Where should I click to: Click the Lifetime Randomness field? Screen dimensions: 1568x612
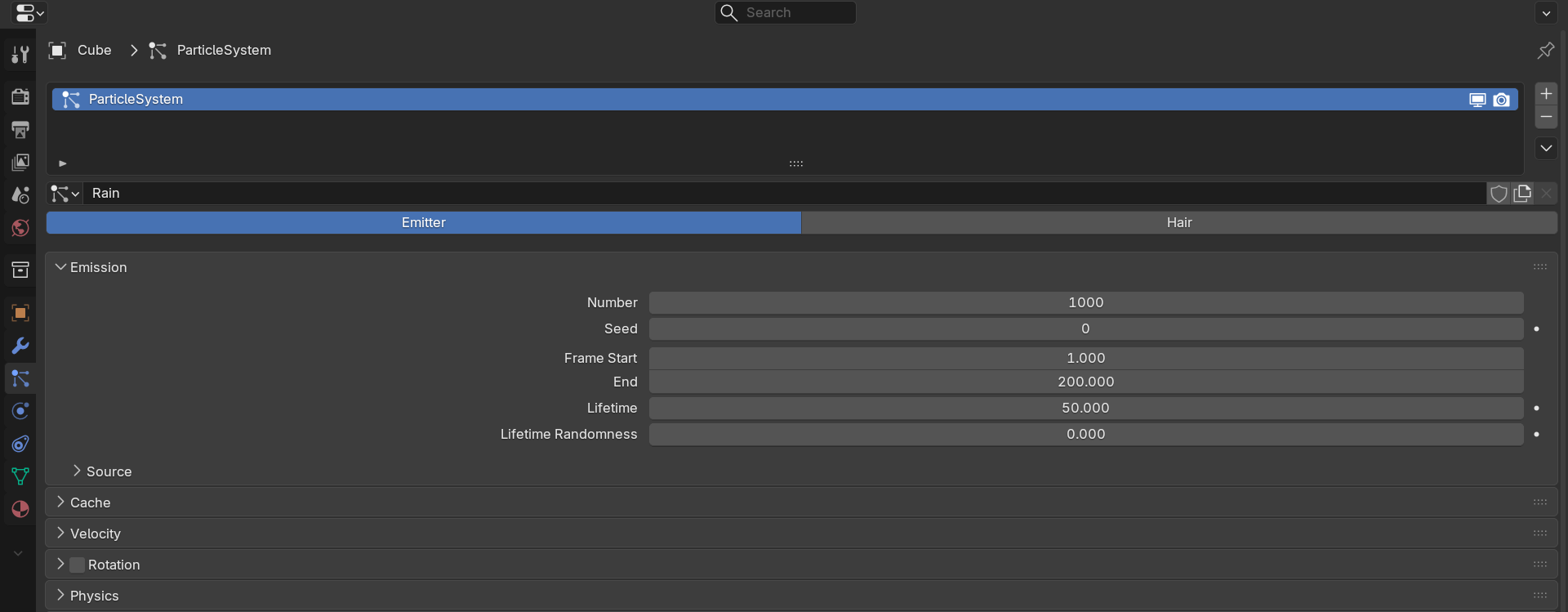pyautogui.click(x=1086, y=434)
